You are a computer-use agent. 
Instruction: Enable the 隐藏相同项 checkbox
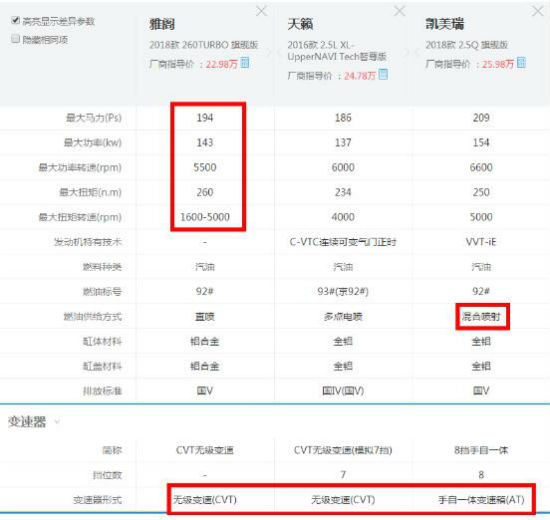[x=15, y=38]
